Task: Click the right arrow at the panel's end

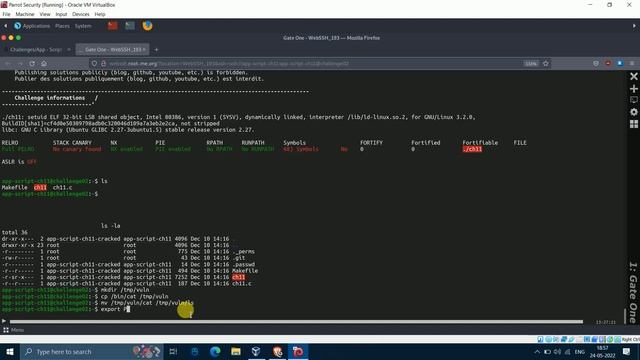Action: click(x=634, y=26)
